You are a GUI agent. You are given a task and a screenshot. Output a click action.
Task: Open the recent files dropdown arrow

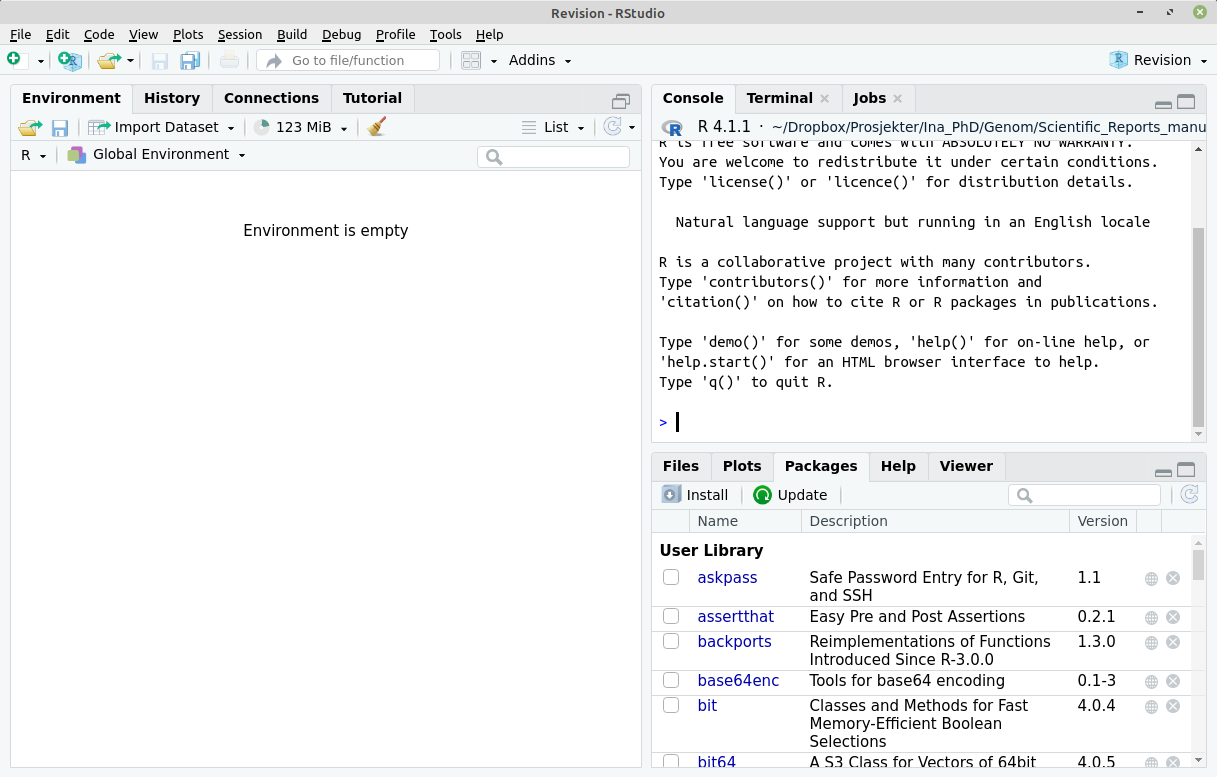click(130, 61)
